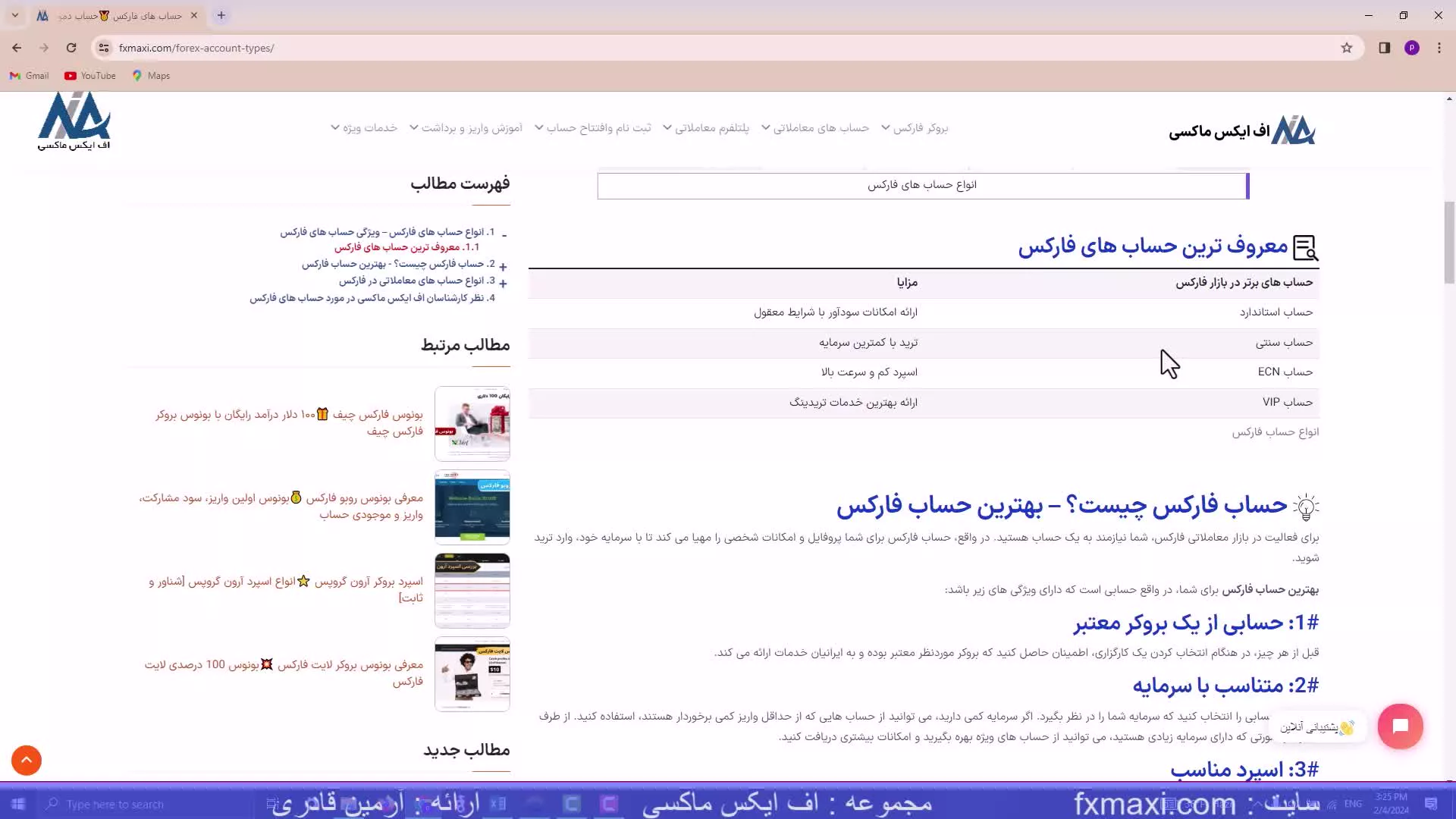Image resolution: width=1456 pixels, height=819 pixels.
Task: Open article link معرفی بونوس بروکر لایت فارکس
Action: tap(284, 673)
